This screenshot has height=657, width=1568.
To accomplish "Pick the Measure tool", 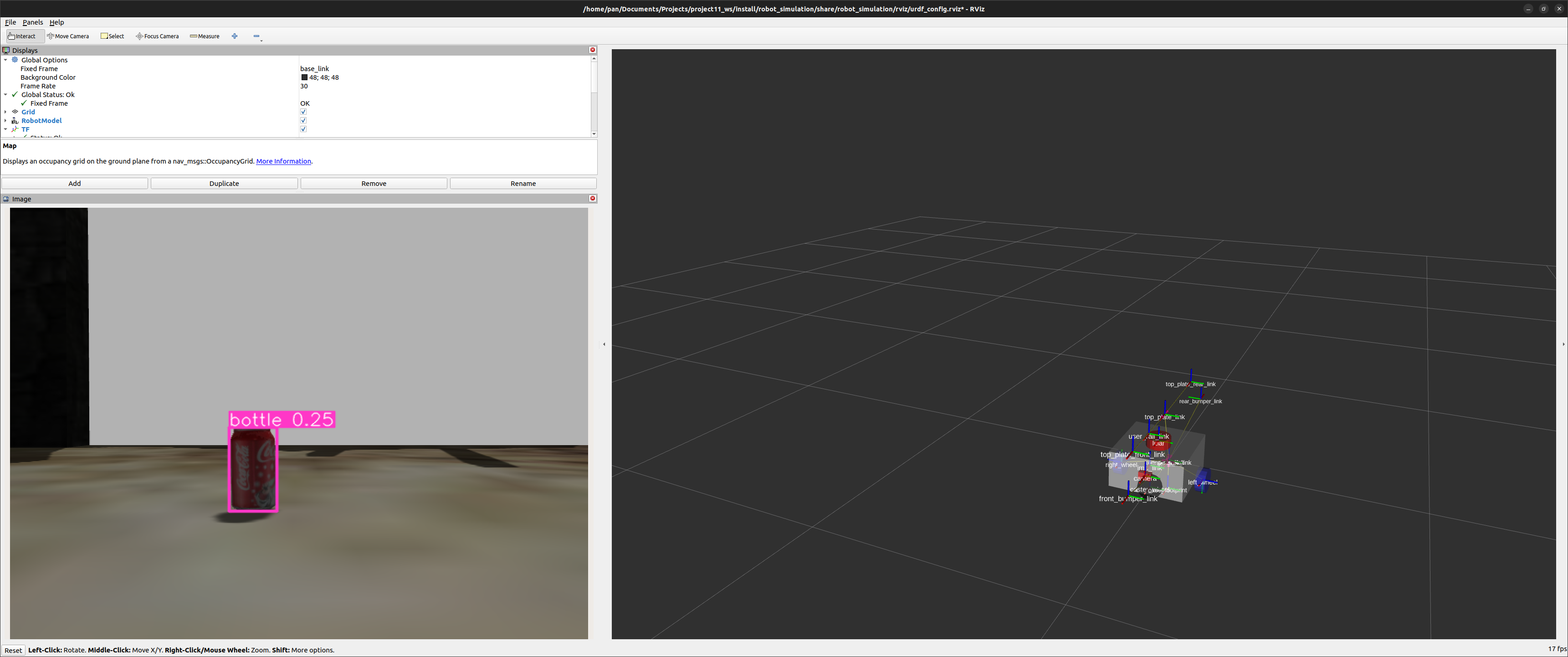I will pos(205,36).
